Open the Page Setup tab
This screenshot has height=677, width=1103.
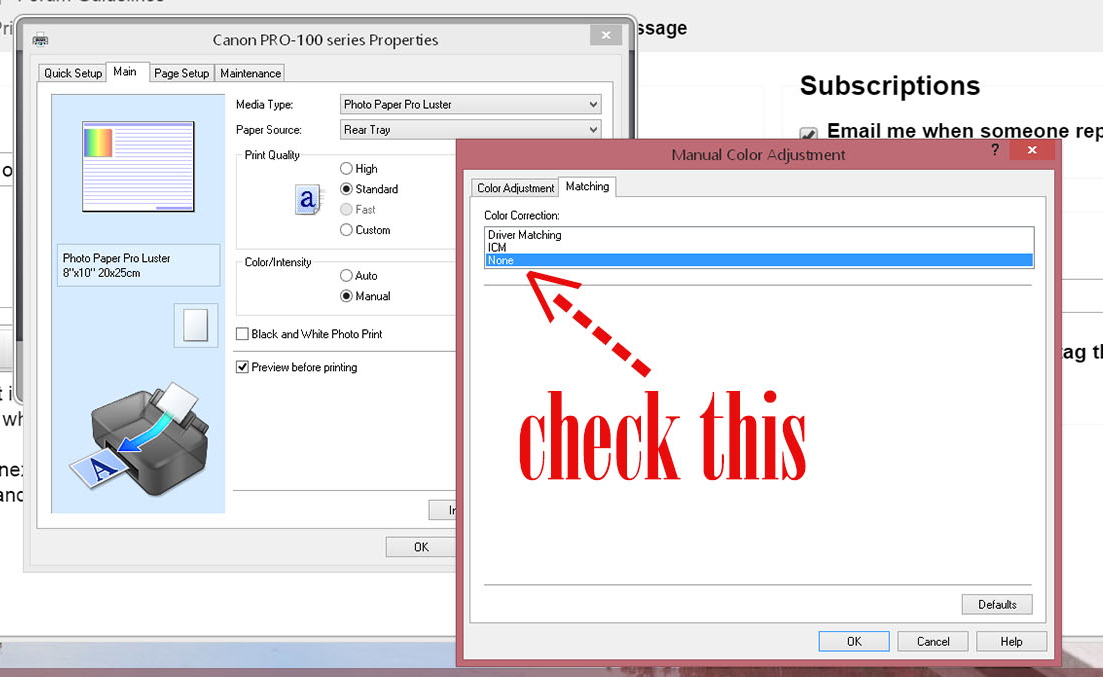tap(181, 73)
